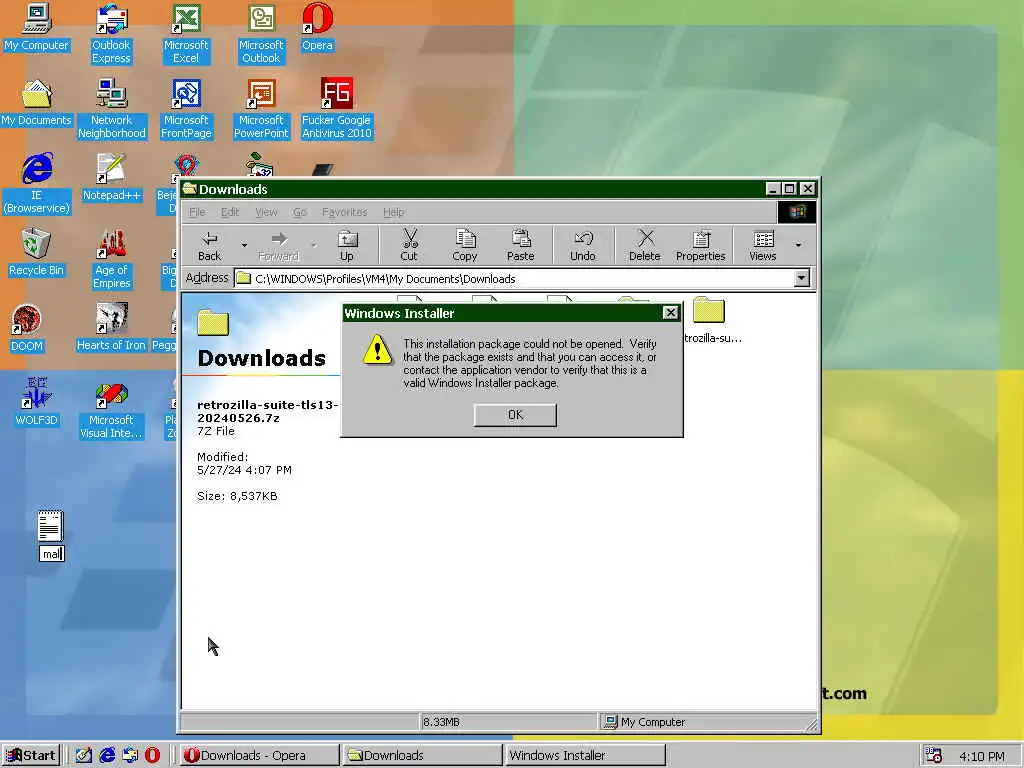Open the Edit menu
1024x768 pixels.
point(230,212)
